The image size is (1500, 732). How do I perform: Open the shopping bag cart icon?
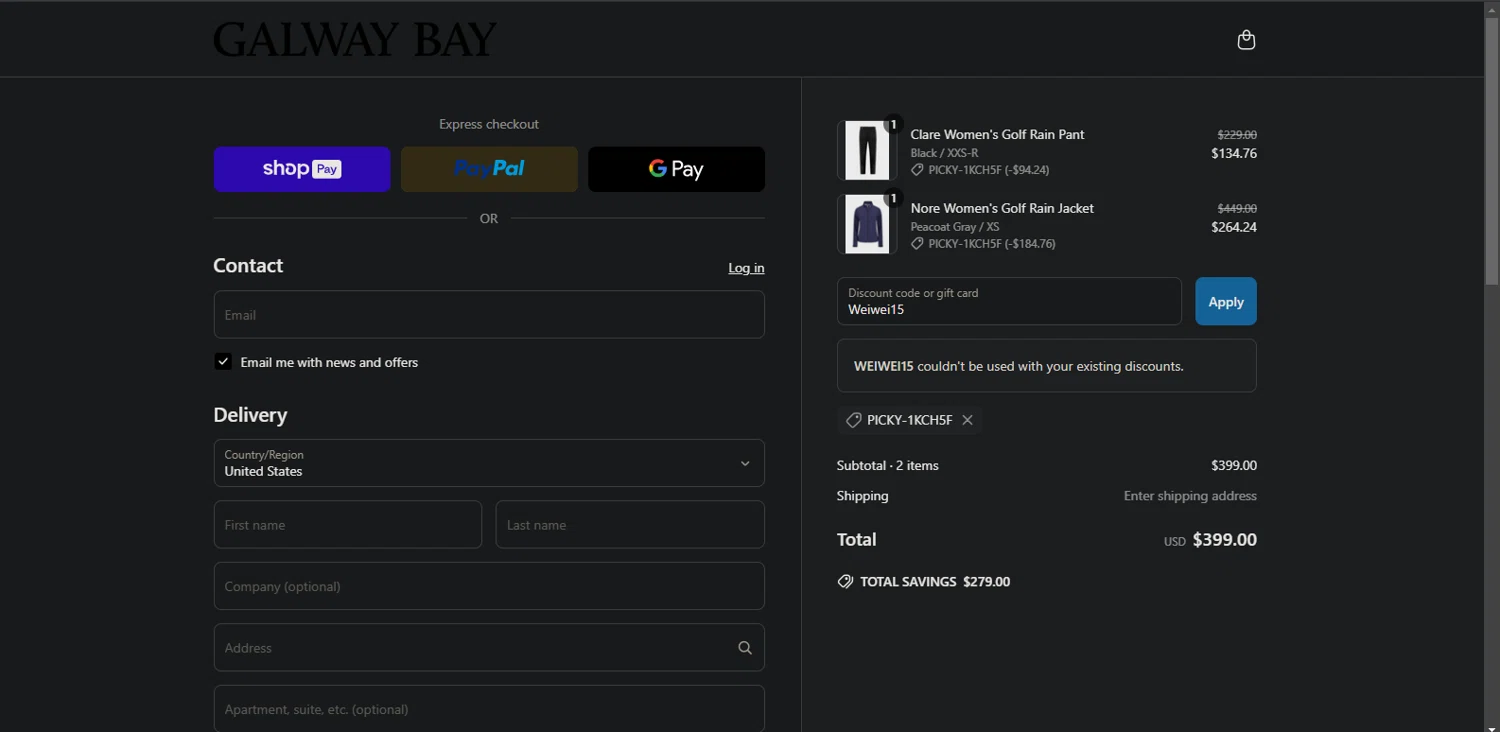pyautogui.click(x=1246, y=40)
